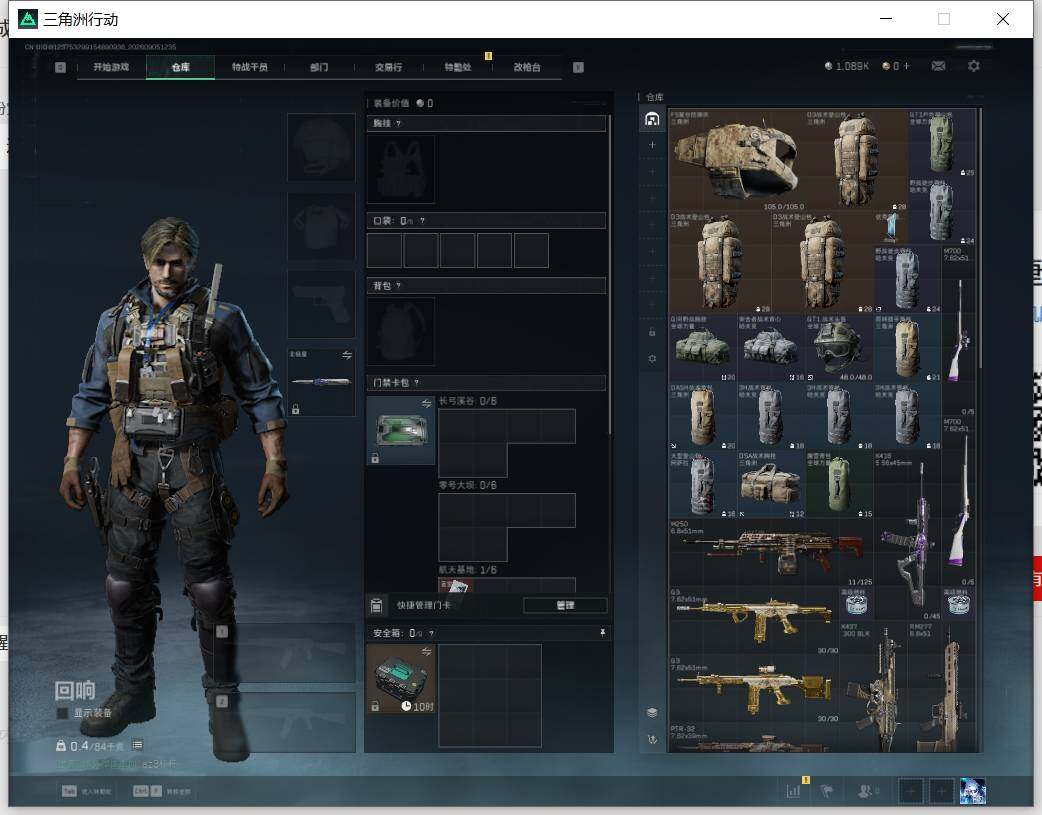1042x815 pixels.
Task: Open help question mark beside 门禁卡包
Action: (x=417, y=382)
